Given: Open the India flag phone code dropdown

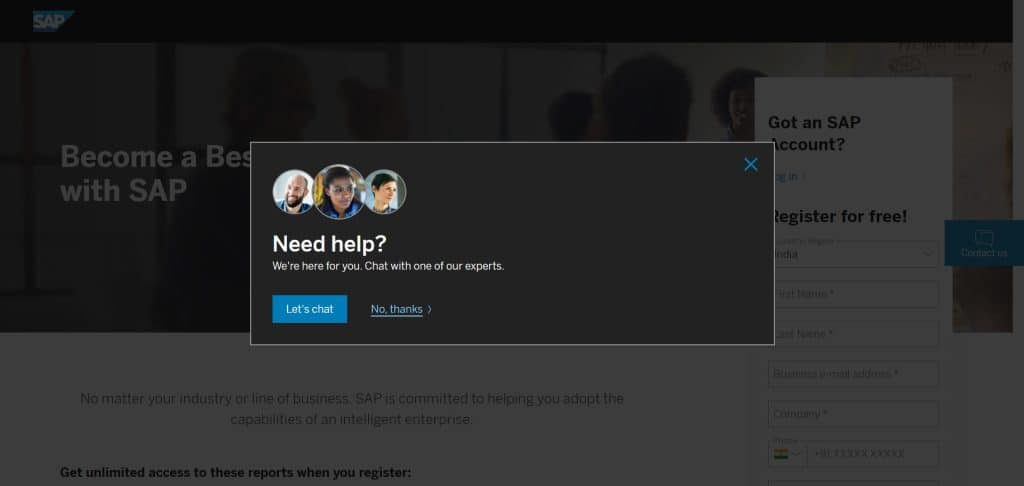Looking at the screenshot, I should (788, 454).
